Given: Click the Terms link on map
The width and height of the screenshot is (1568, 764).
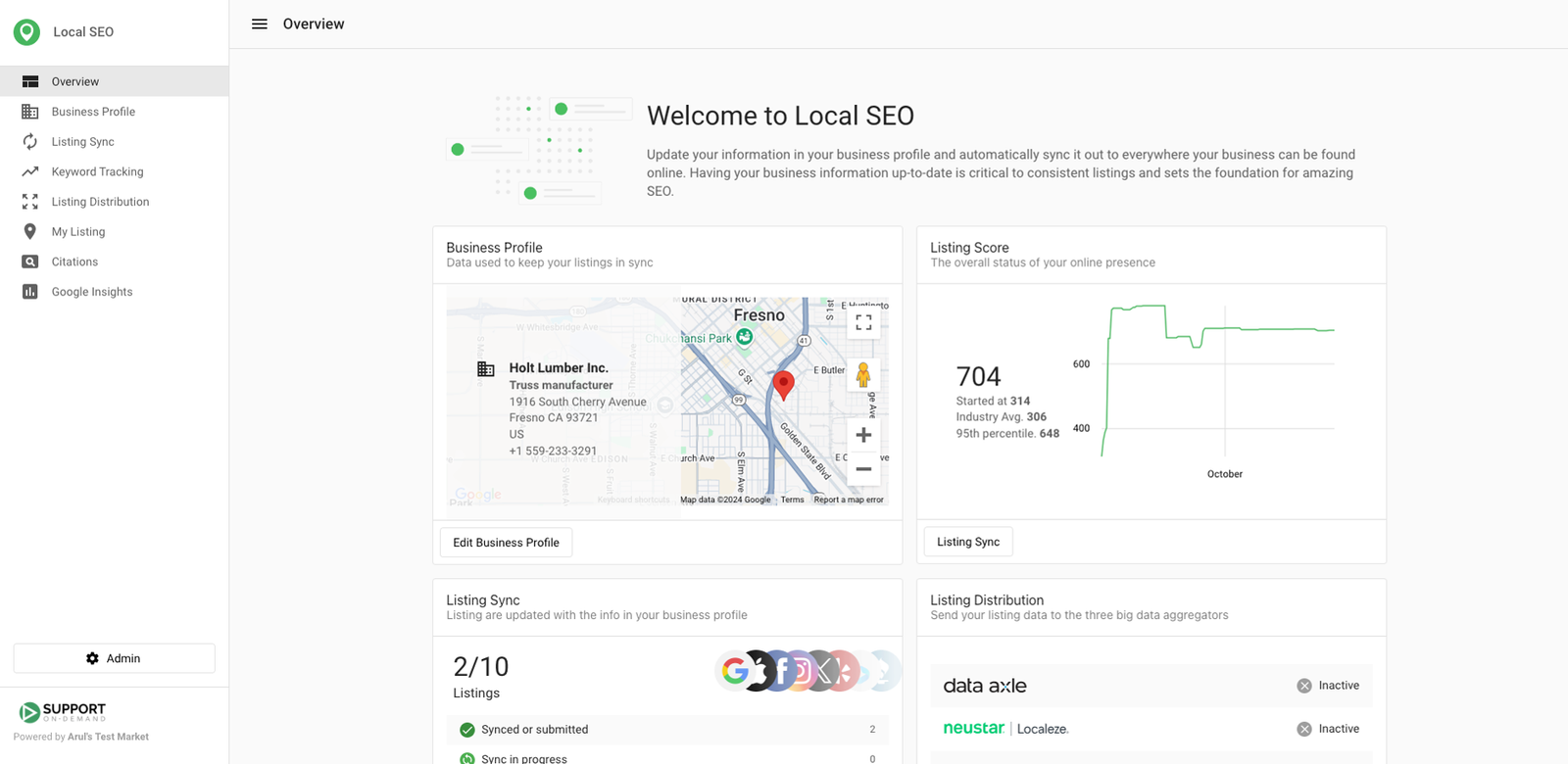Looking at the screenshot, I should pyautogui.click(x=792, y=500).
